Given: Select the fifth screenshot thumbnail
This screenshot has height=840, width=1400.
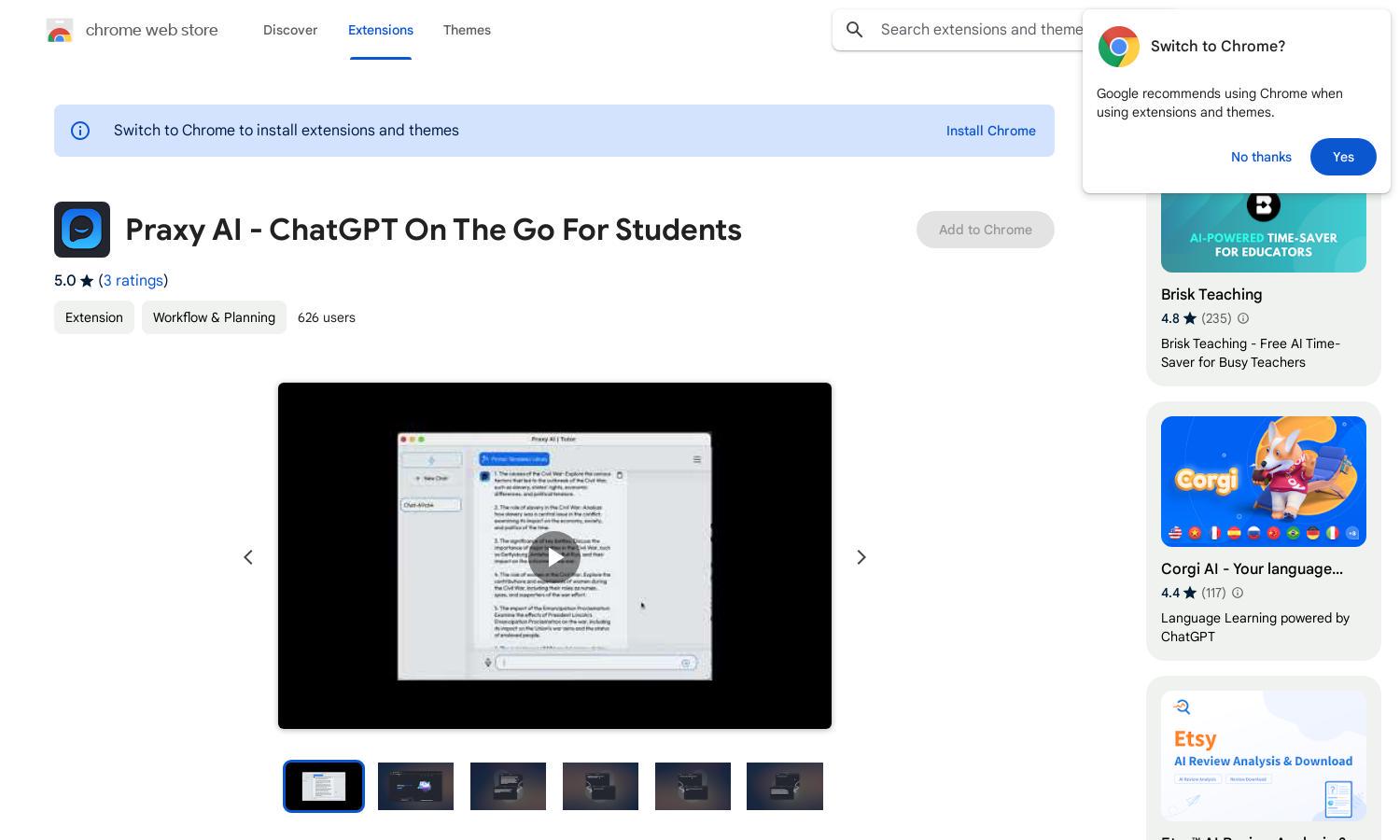Looking at the screenshot, I should tap(693, 786).
